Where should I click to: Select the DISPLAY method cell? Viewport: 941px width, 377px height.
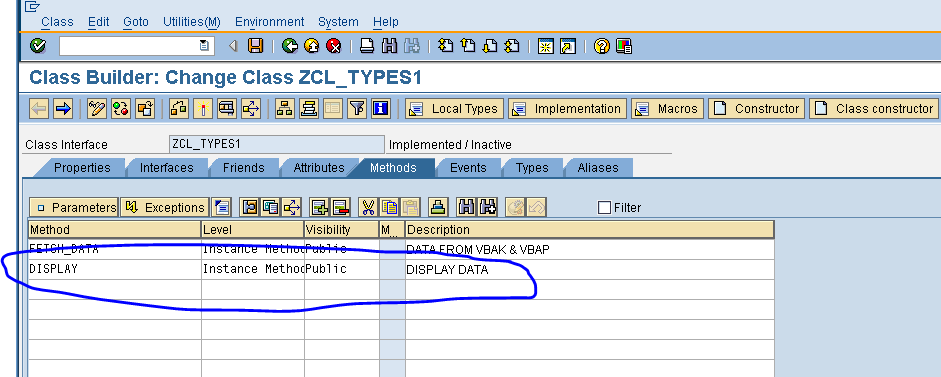pos(115,270)
